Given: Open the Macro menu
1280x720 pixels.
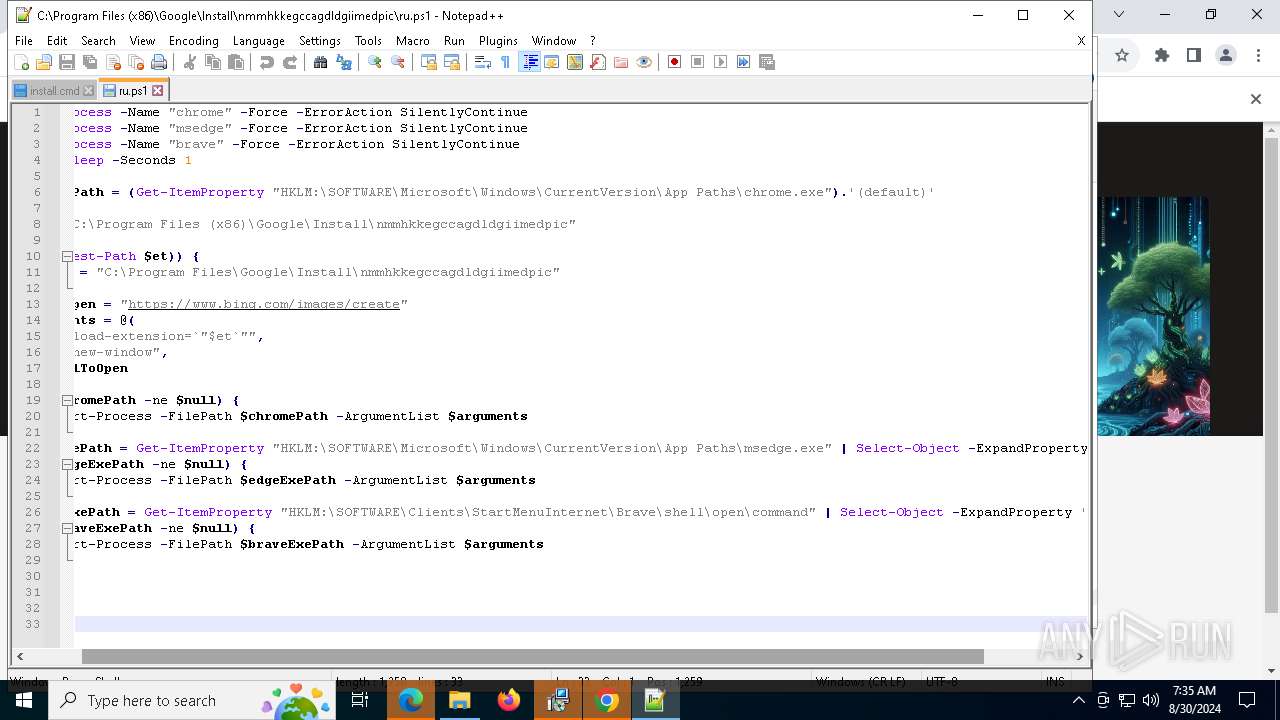Looking at the screenshot, I should coord(412,41).
